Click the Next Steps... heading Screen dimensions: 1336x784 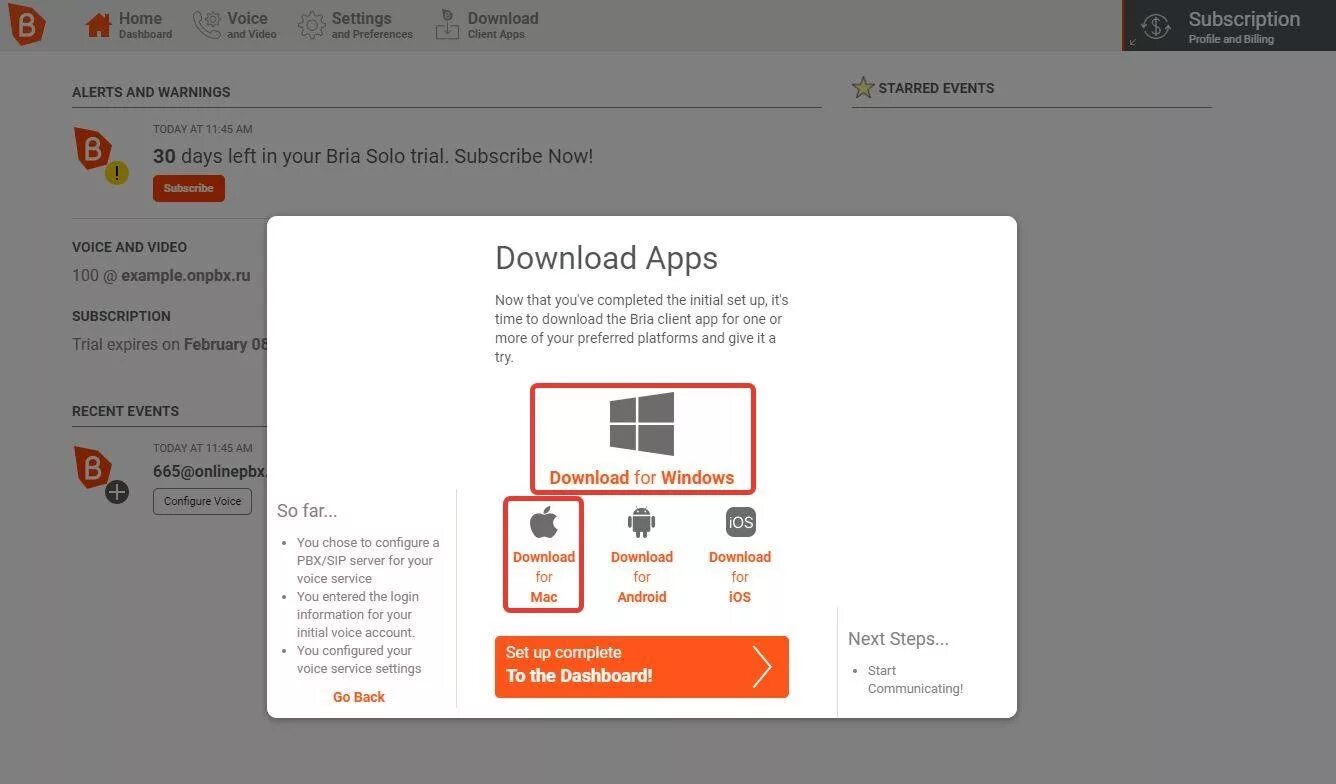(x=898, y=639)
